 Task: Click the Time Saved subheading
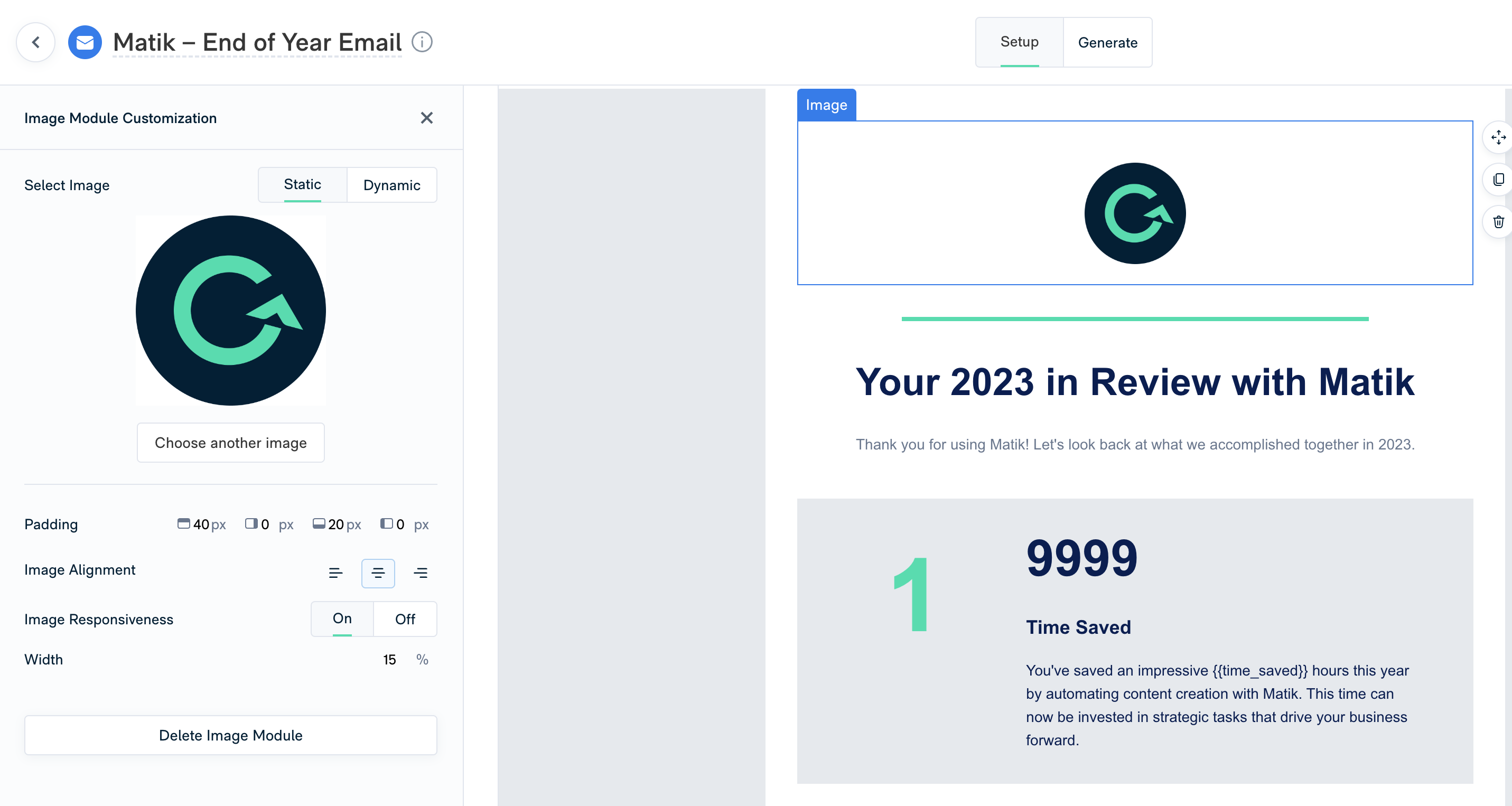point(1078,627)
